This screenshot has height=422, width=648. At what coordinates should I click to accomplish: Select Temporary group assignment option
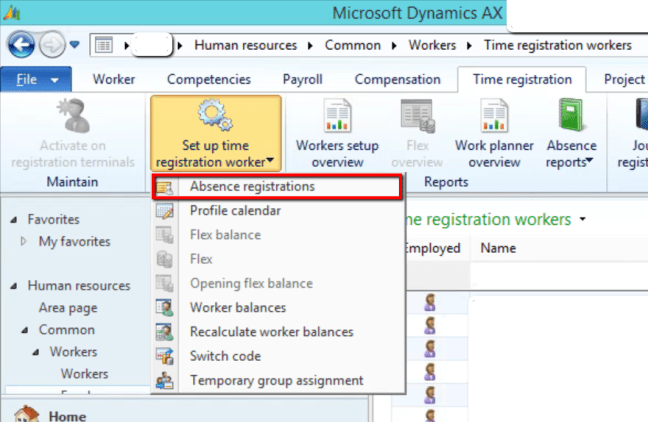click(276, 380)
